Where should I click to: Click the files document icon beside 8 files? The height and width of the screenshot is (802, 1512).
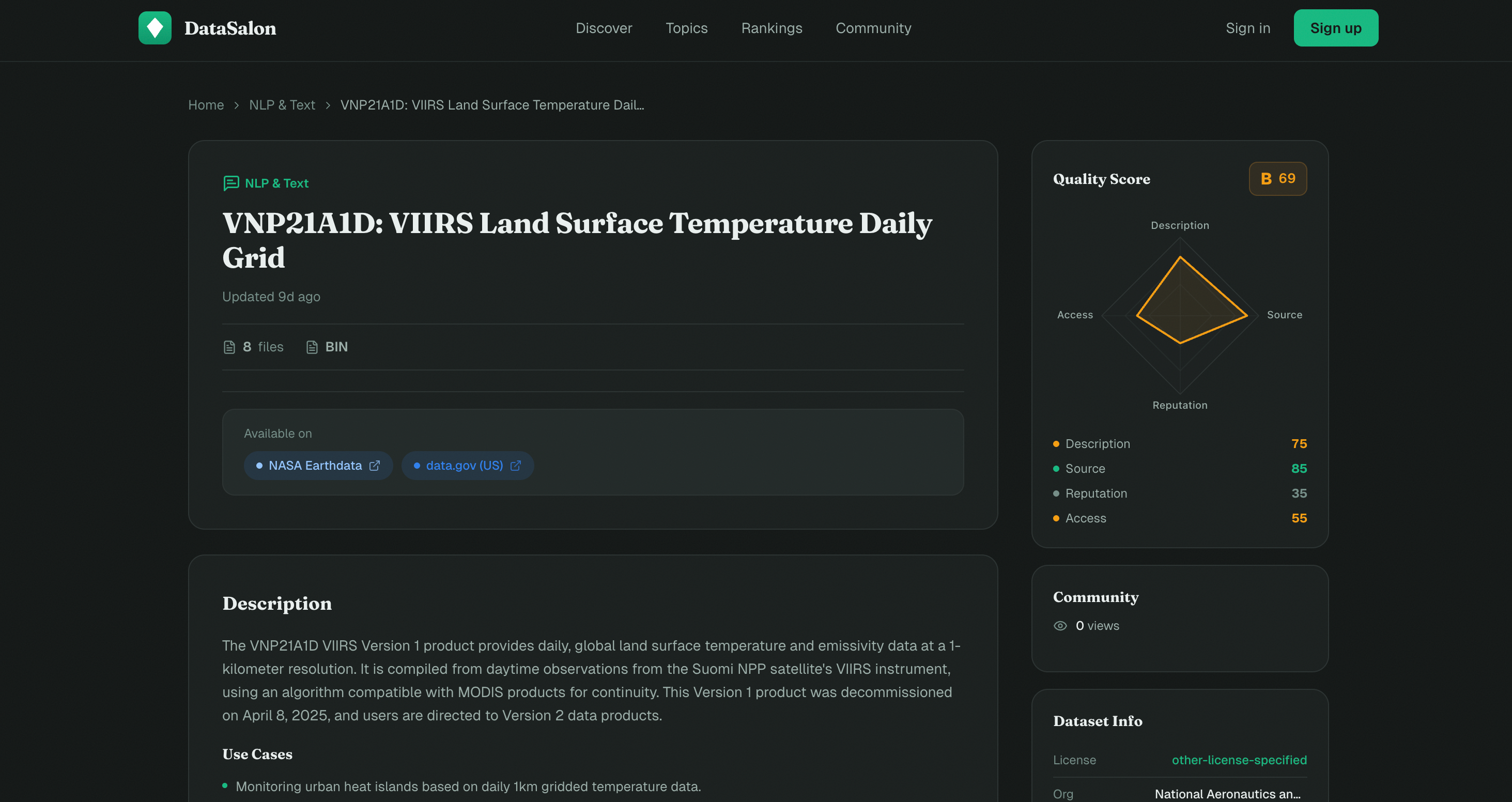[x=229, y=347]
